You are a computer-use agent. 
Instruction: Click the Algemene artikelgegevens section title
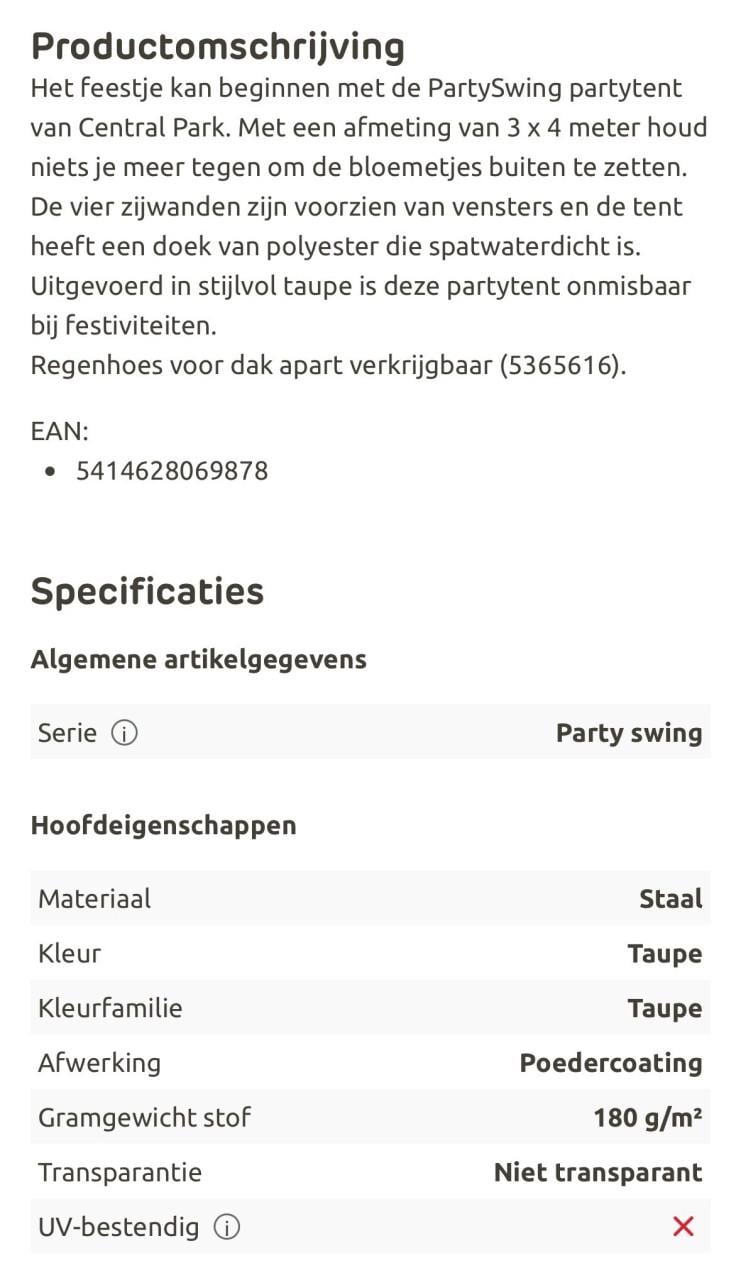tap(198, 660)
